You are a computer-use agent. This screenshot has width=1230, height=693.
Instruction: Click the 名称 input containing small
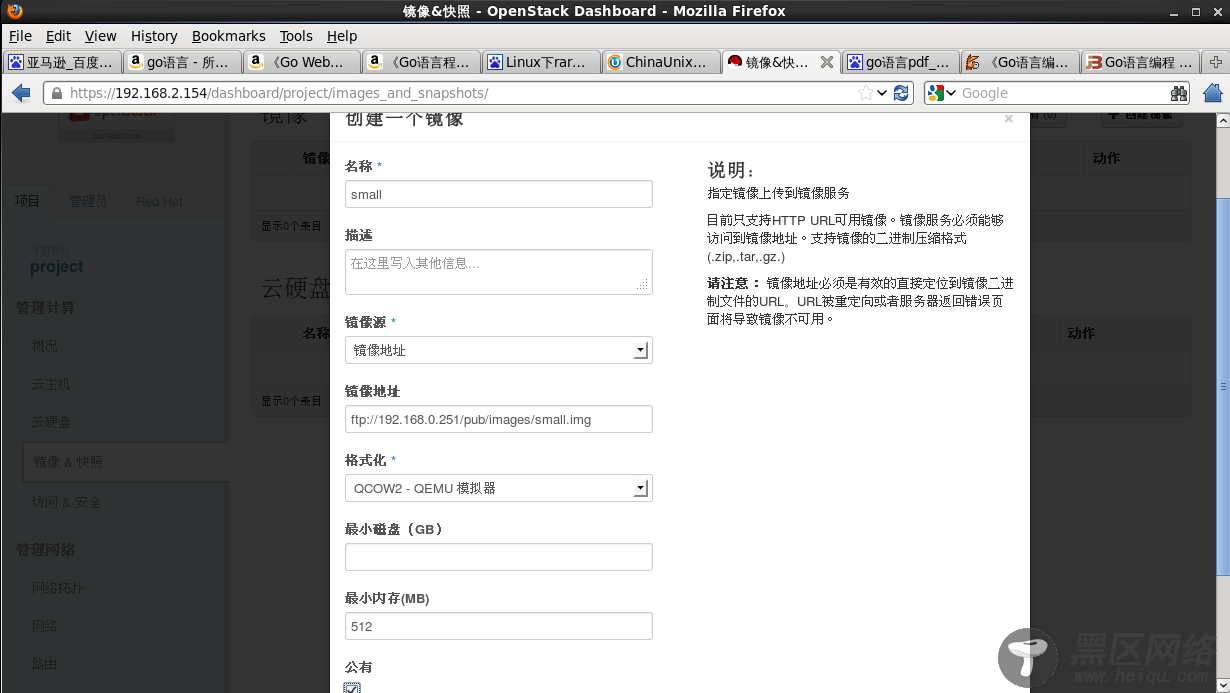tap(499, 194)
